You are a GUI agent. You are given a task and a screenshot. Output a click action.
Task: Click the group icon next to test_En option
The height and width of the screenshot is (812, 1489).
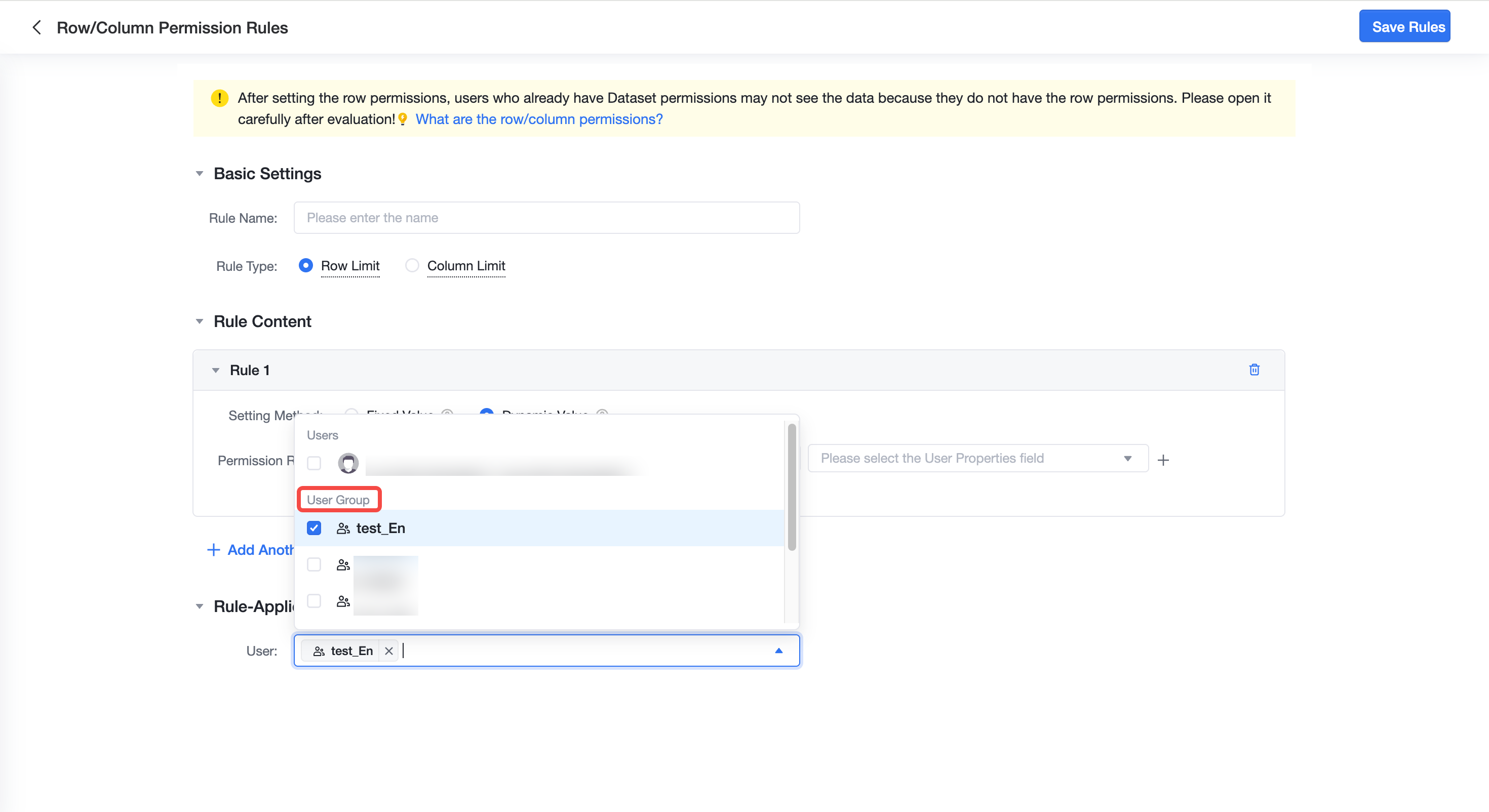pyautogui.click(x=343, y=528)
